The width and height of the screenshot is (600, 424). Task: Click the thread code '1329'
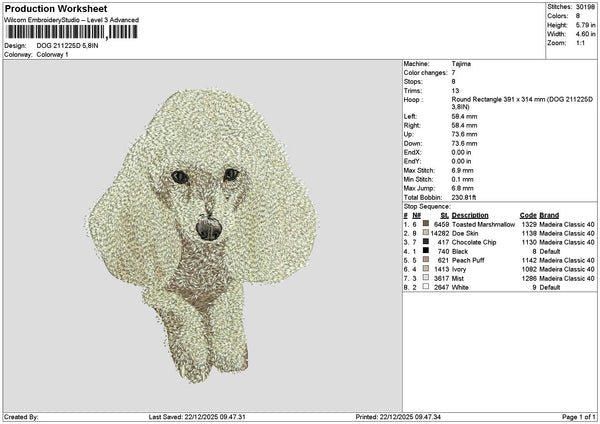529,224
